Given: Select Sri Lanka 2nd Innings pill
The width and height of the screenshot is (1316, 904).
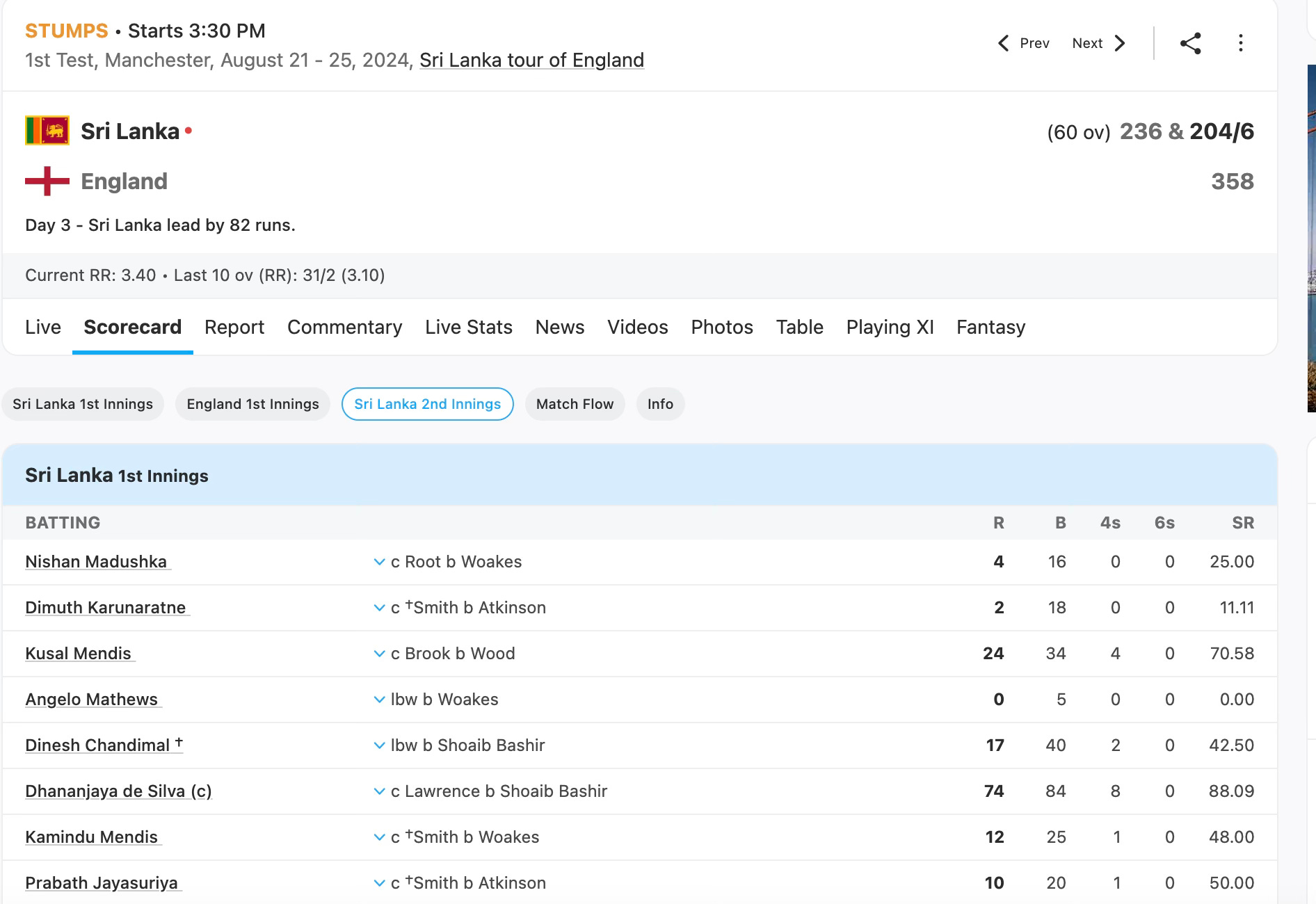Looking at the screenshot, I should 428,404.
